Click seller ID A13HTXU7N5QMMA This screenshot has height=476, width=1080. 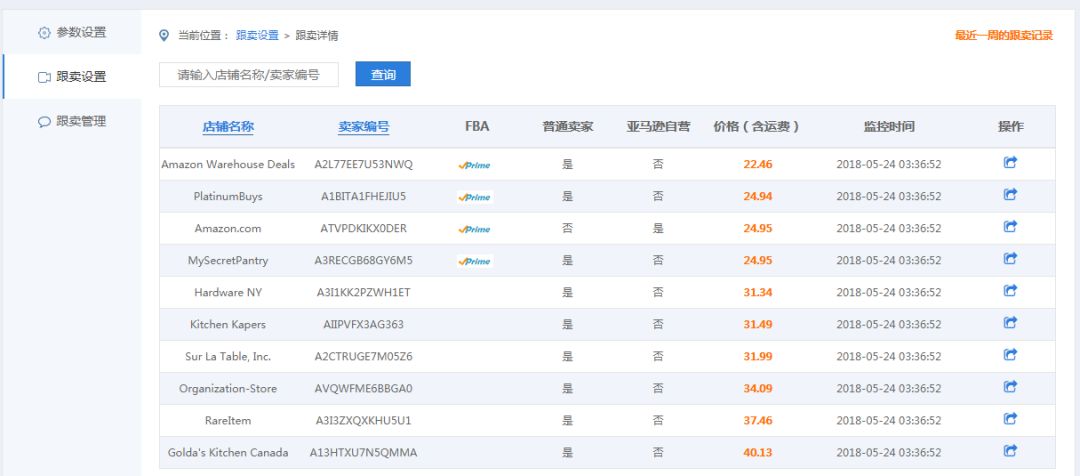point(364,453)
